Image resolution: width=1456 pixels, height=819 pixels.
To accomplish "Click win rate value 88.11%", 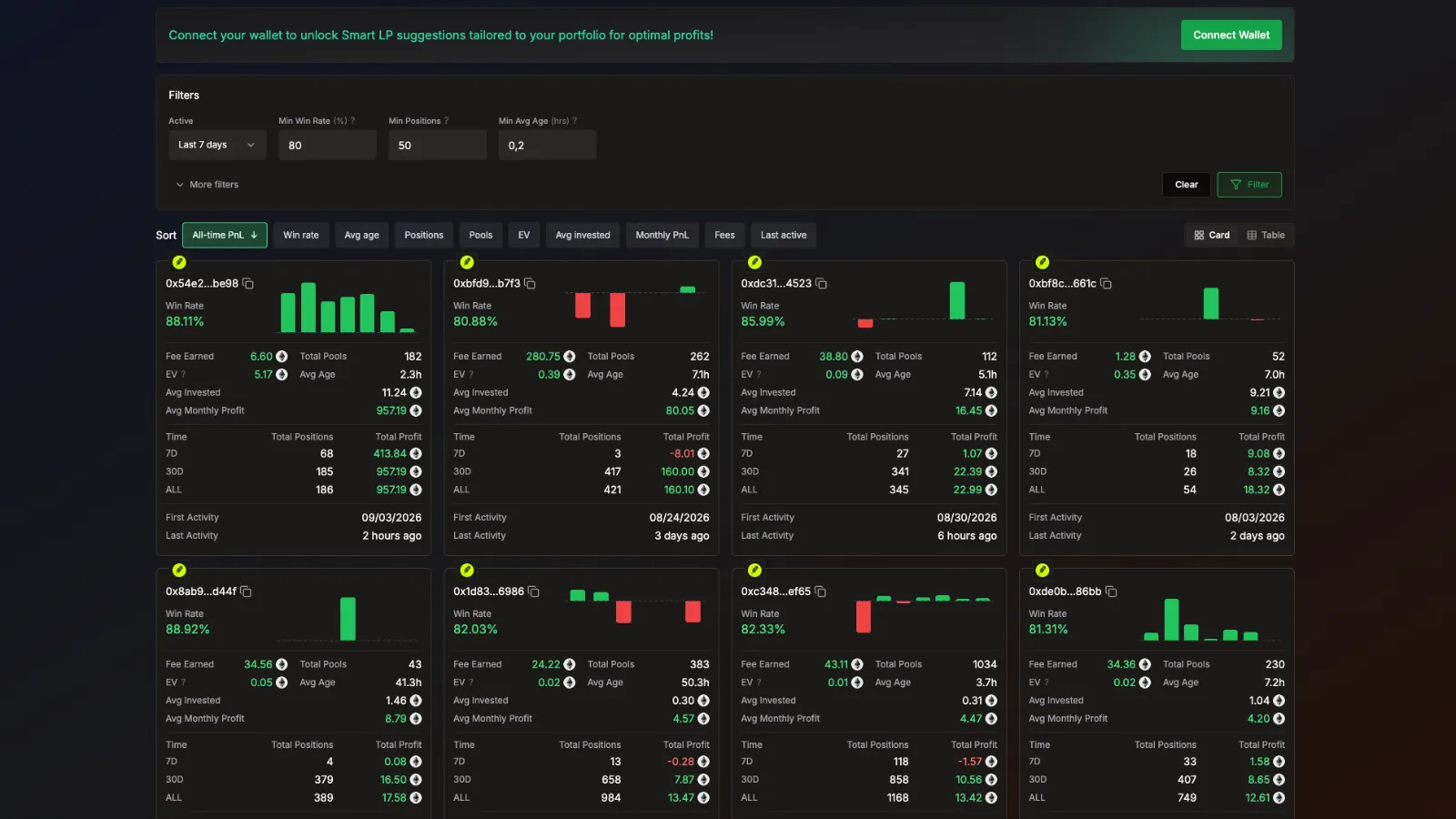I will click(185, 322).
